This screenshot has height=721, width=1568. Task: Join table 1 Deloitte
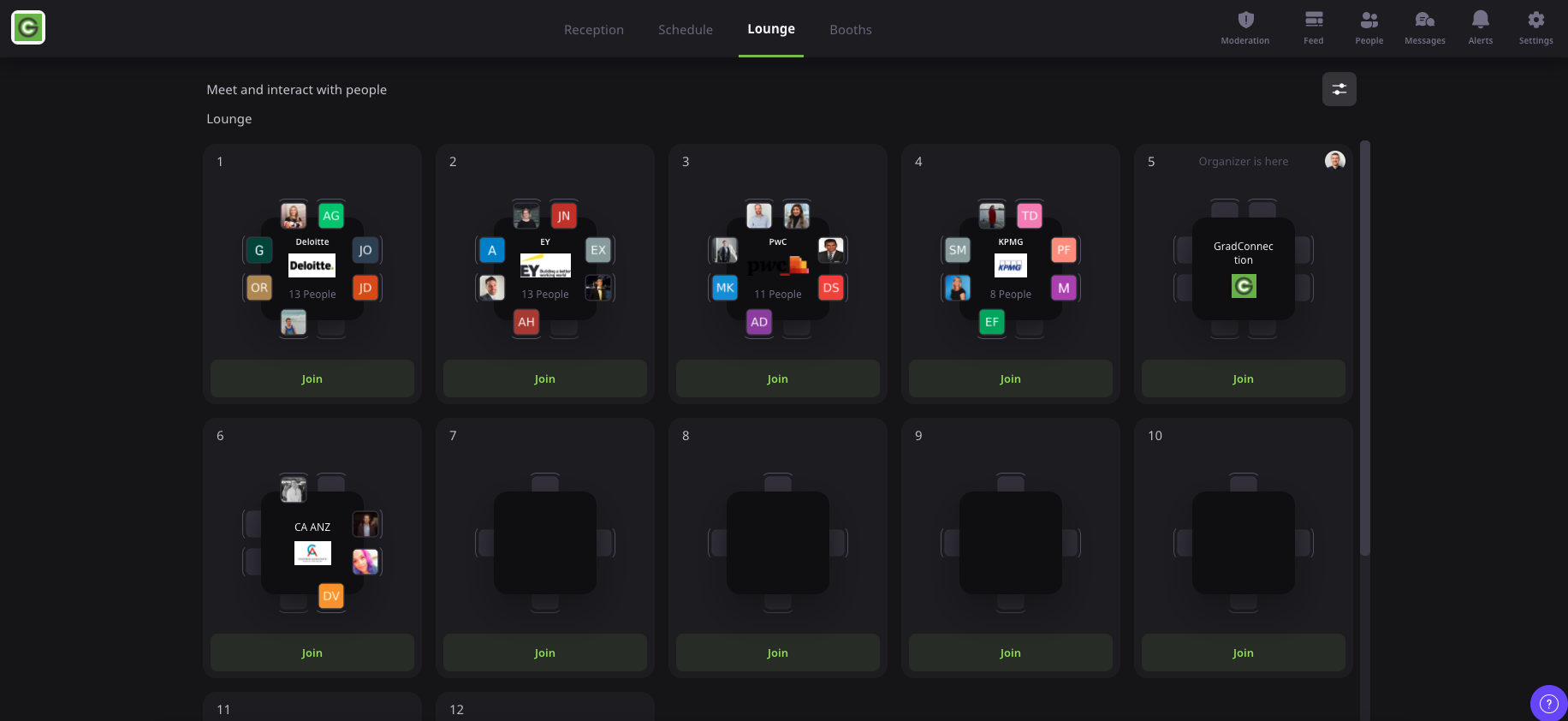tap(312, 378)
